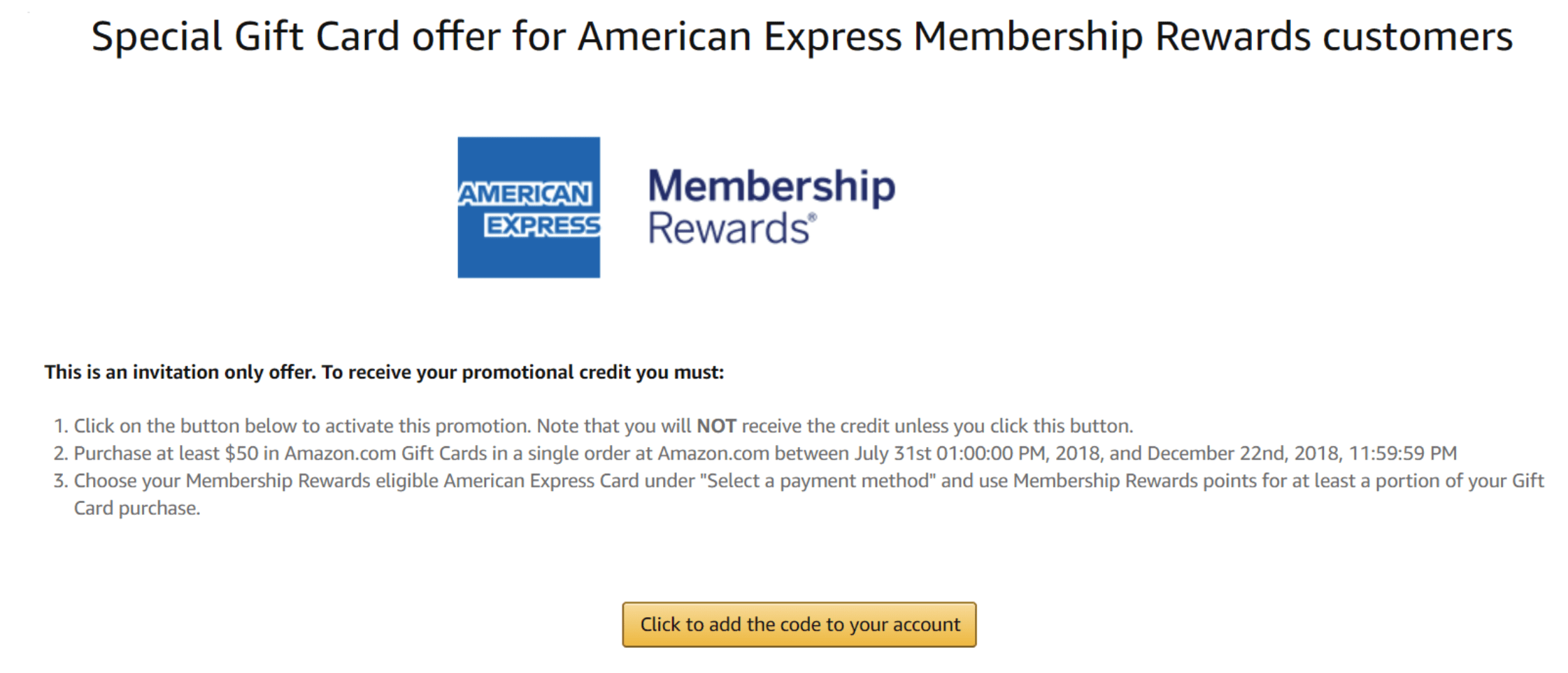This screenshot has width=1568, height=673.
Task: Click "Amazon.com Gift Cards" in step two
Action: (385, 453)
